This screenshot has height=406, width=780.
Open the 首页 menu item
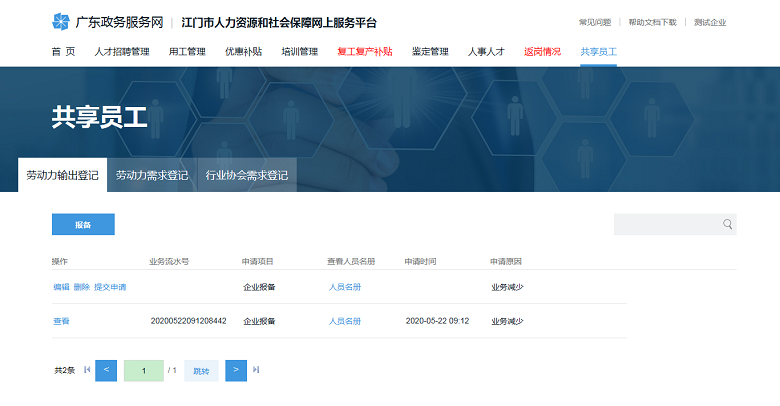click(64, 52)
